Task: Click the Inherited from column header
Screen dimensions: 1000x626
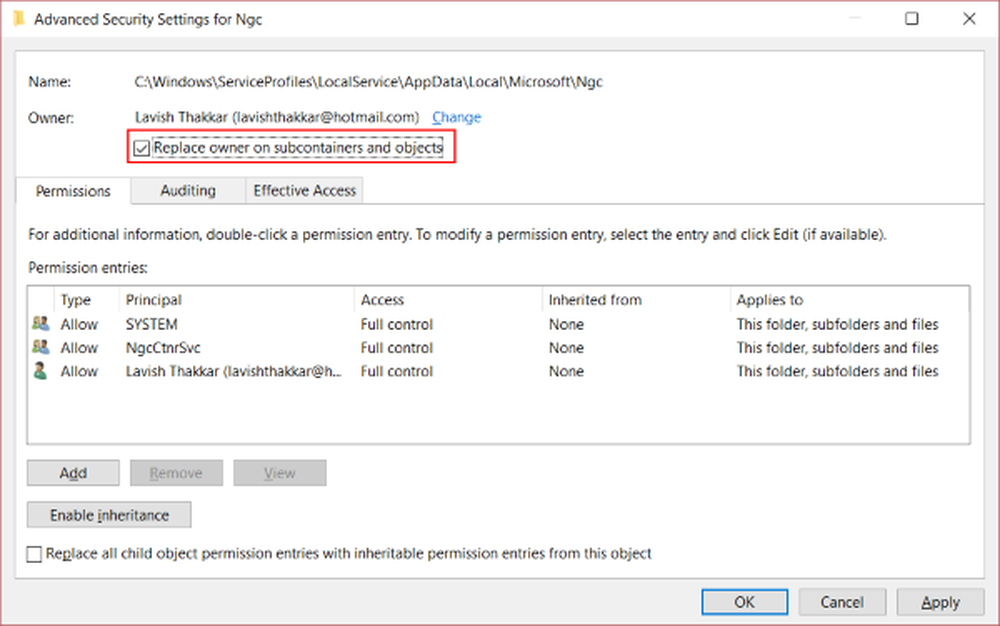Action: 595,300
